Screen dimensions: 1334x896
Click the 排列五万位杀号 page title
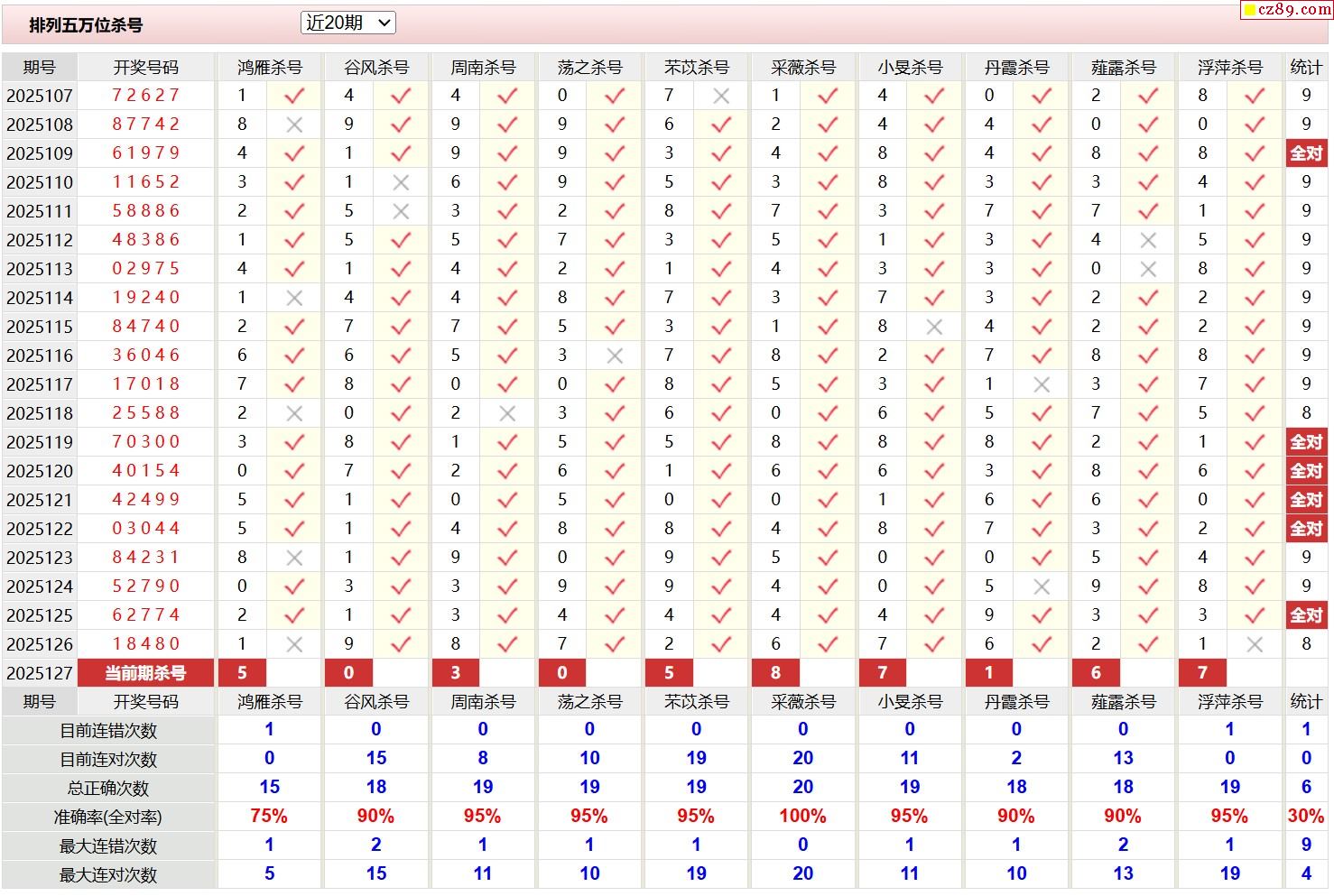(x=86, y=25)
